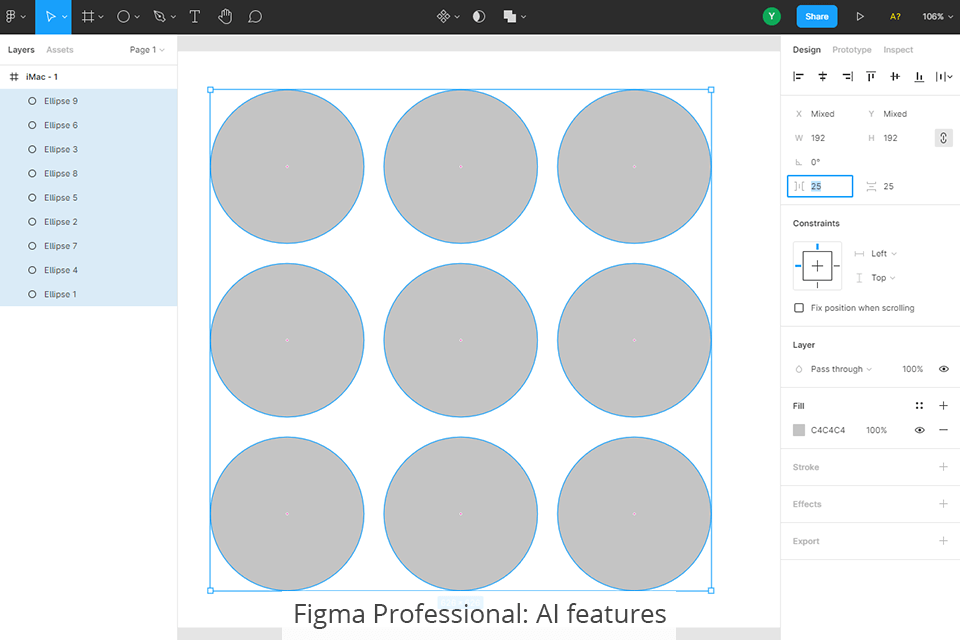Open horizontal constraint Left dropdown
Image resolution: width=960 pixels, height=640 pixels.
click(883, 254)
